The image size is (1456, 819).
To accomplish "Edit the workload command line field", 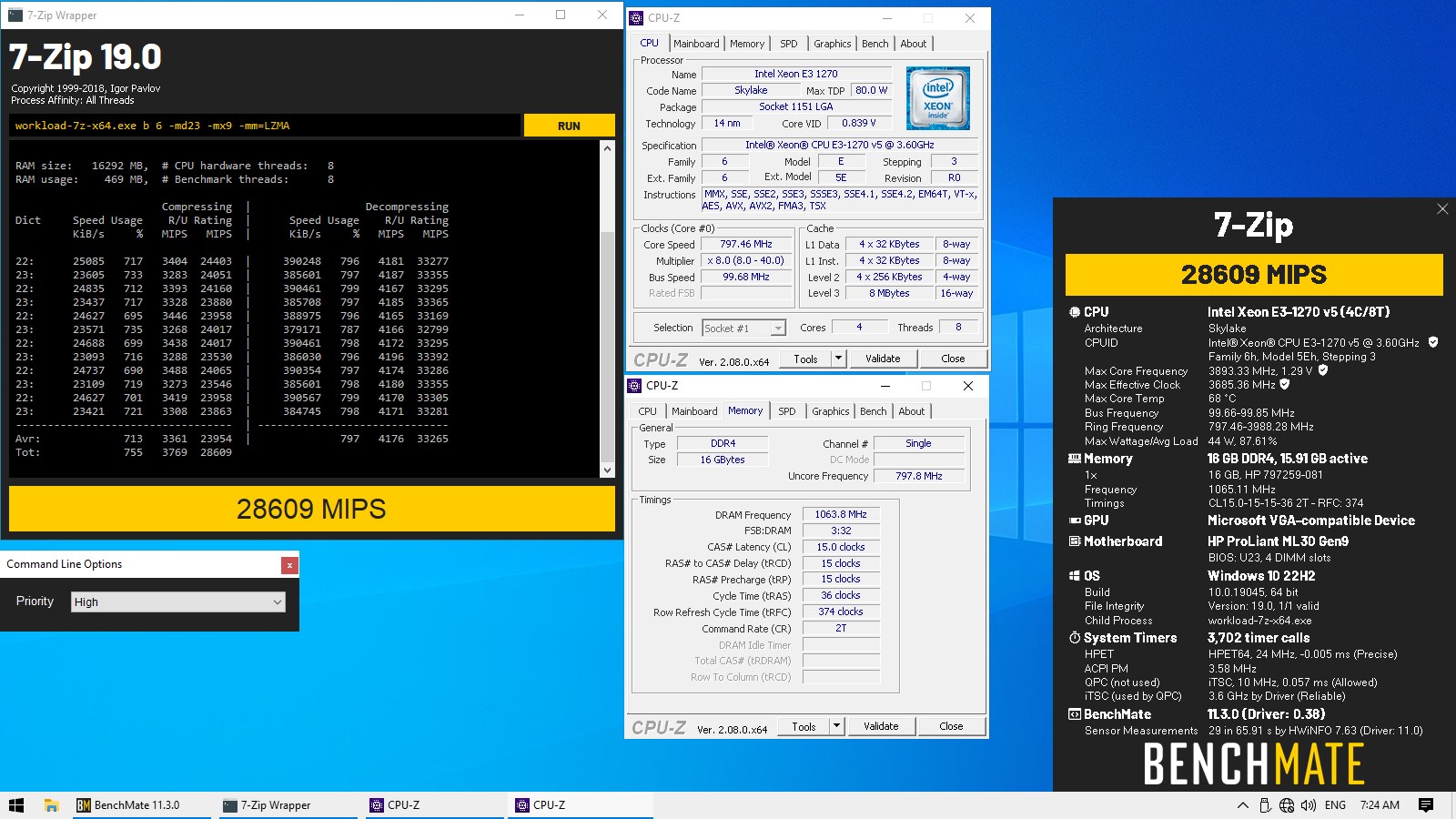I will pos(265,126).
